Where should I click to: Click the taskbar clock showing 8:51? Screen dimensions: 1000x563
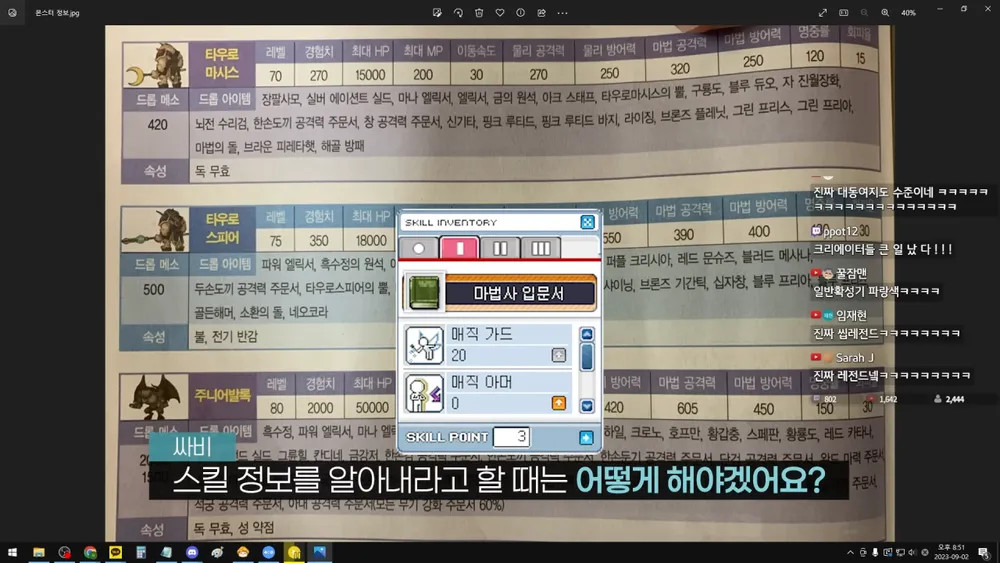click(951, 552)
